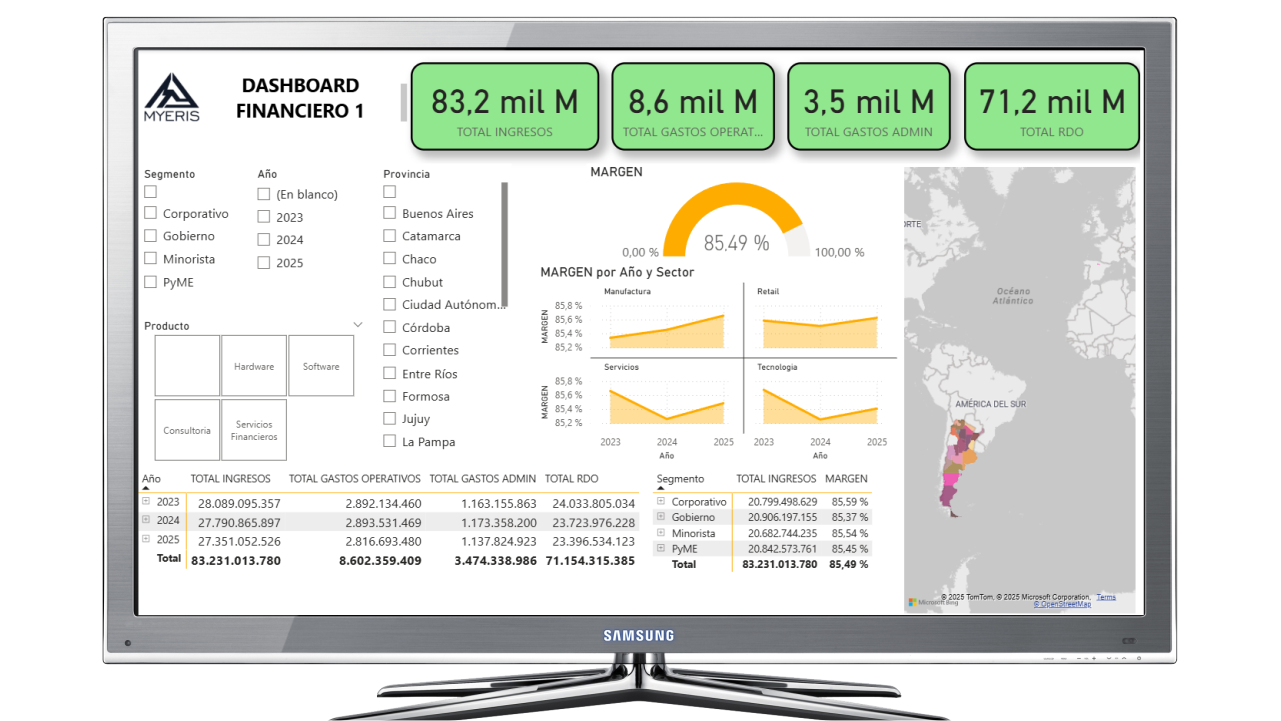Select the Hardware product tile
The width and height of the screenshot is (1281, 721).
point(254,365)
